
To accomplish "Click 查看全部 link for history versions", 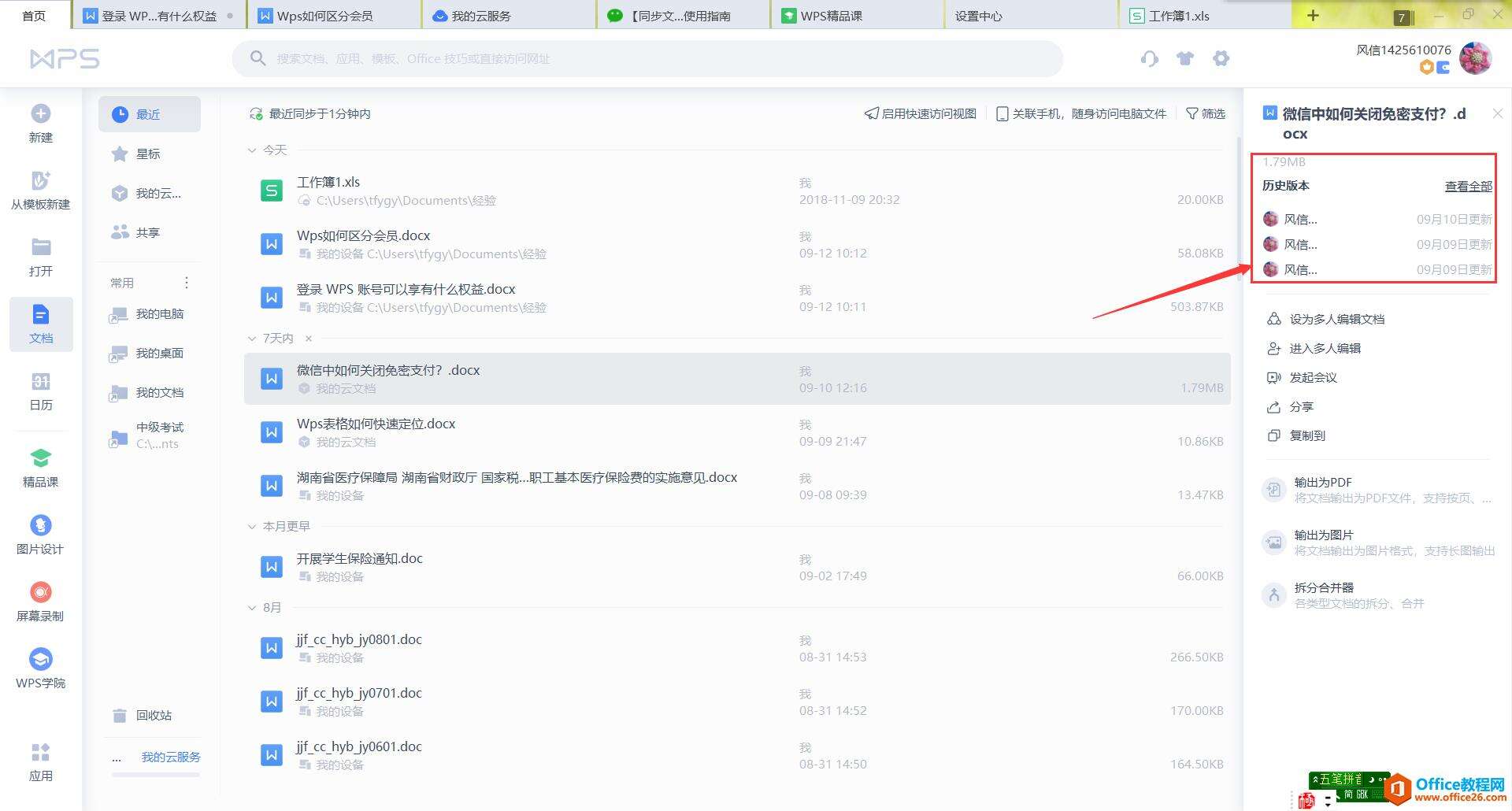I will [x=1468, y=187].
